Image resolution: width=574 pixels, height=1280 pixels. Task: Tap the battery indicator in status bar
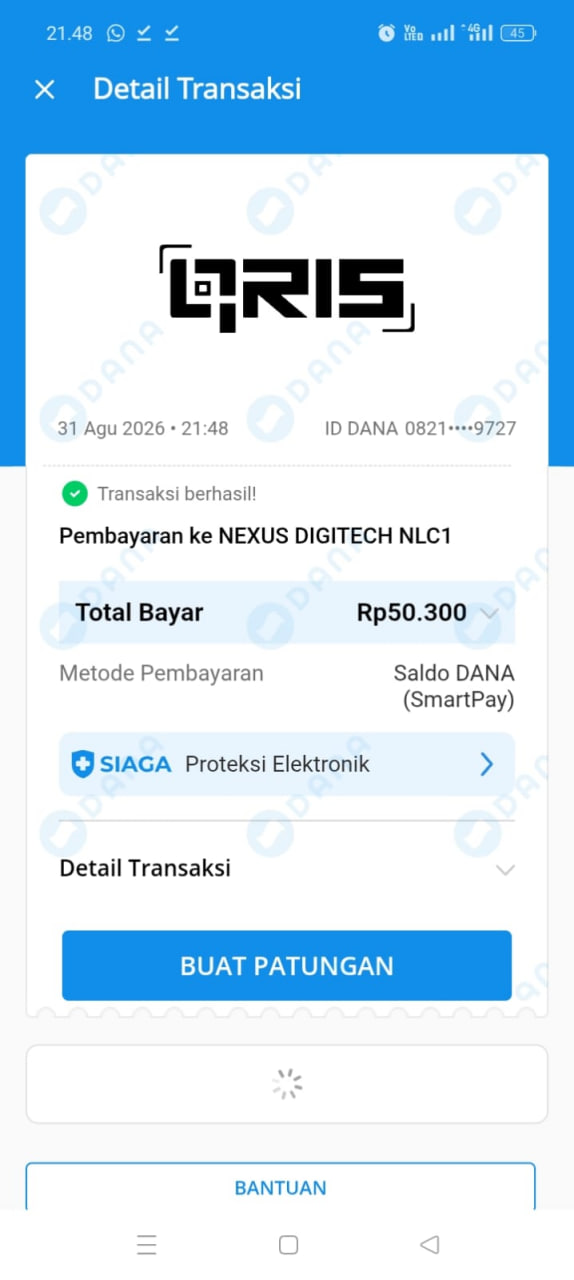(x=518, y=33)
